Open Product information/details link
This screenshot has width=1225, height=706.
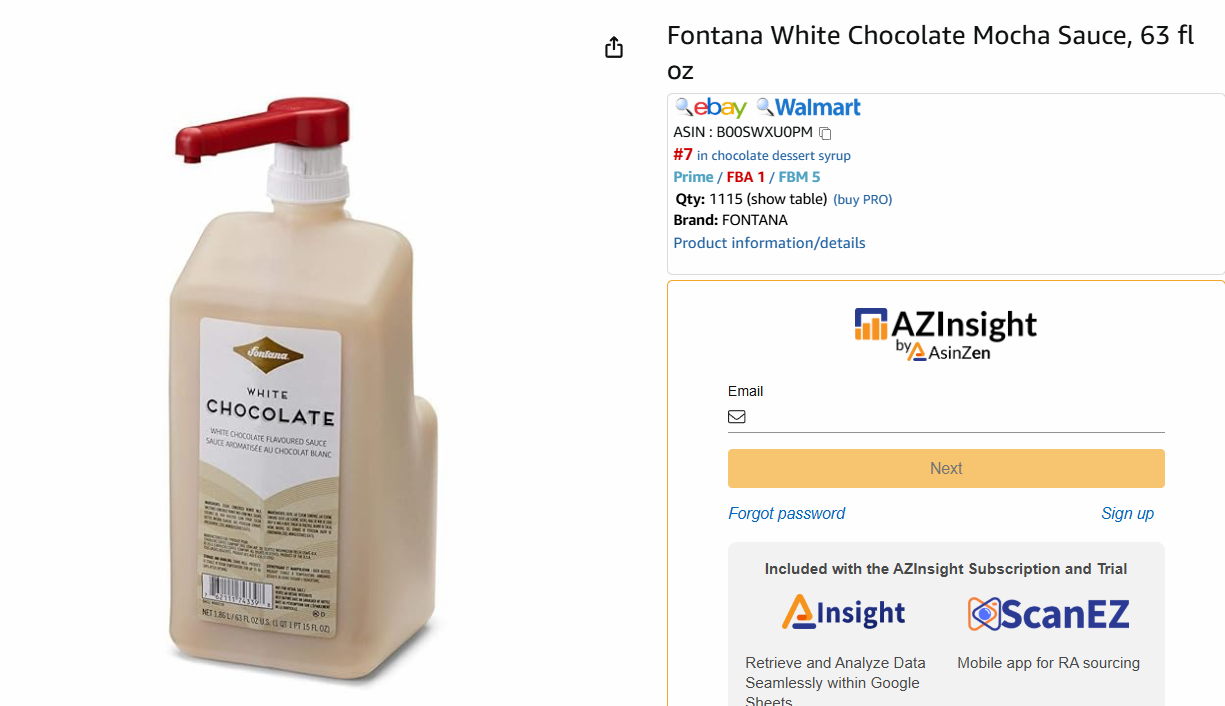(x=769, y=243)
